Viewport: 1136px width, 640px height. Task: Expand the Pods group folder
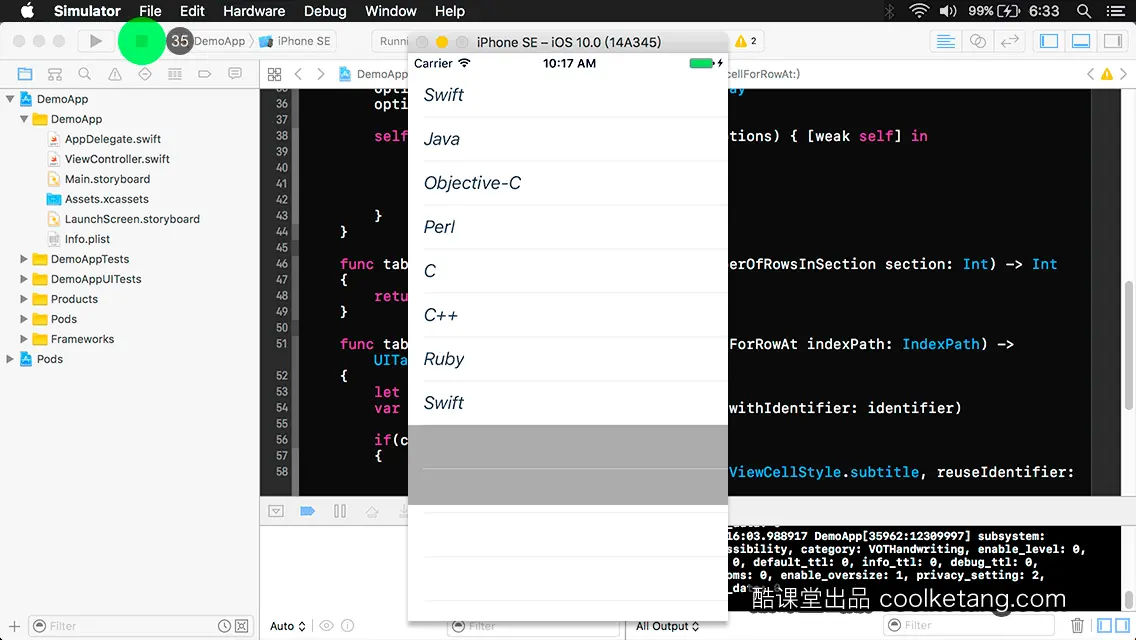pos(24,319)
